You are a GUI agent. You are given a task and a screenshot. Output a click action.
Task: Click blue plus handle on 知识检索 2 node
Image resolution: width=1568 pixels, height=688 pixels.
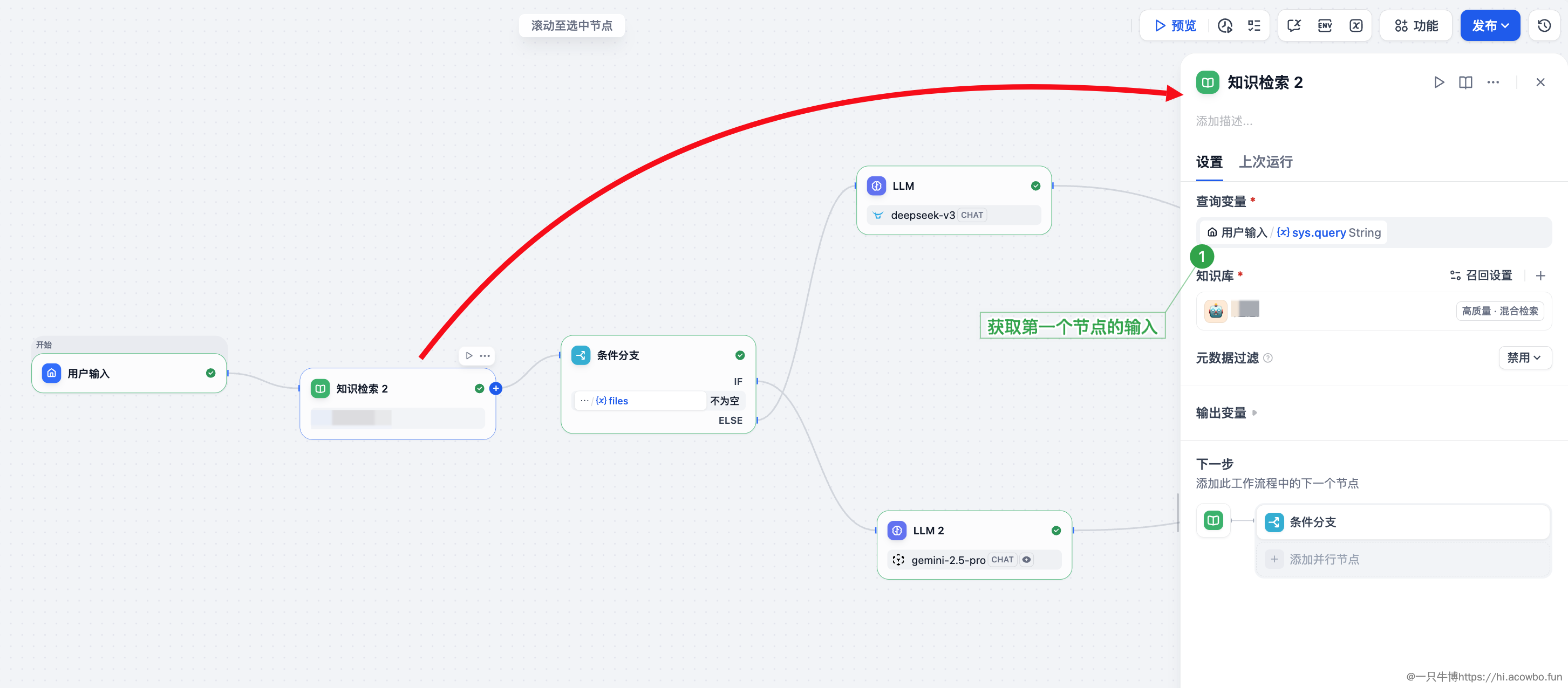(x=496, y=389)
